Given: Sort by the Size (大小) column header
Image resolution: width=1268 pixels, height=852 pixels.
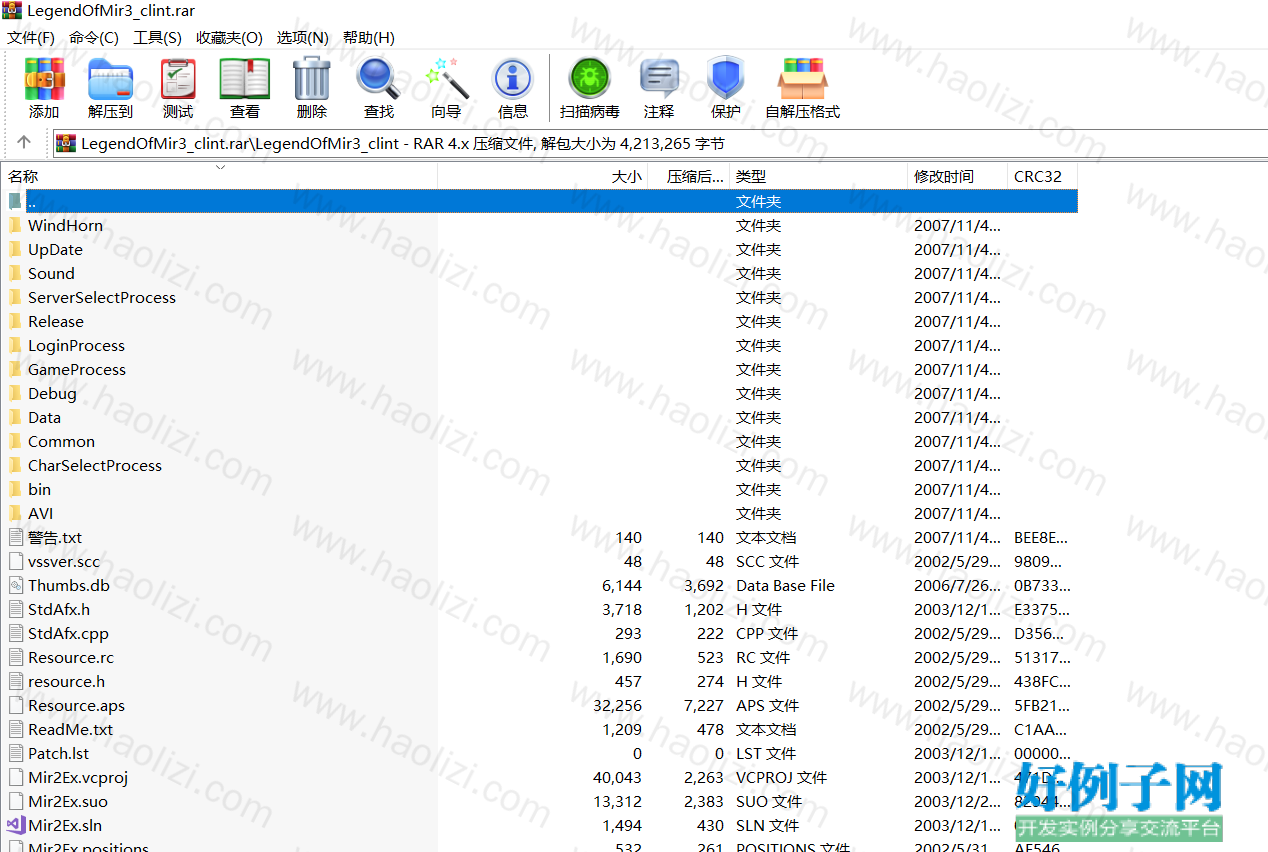Looking at the screenshot, I should [543, 176].
